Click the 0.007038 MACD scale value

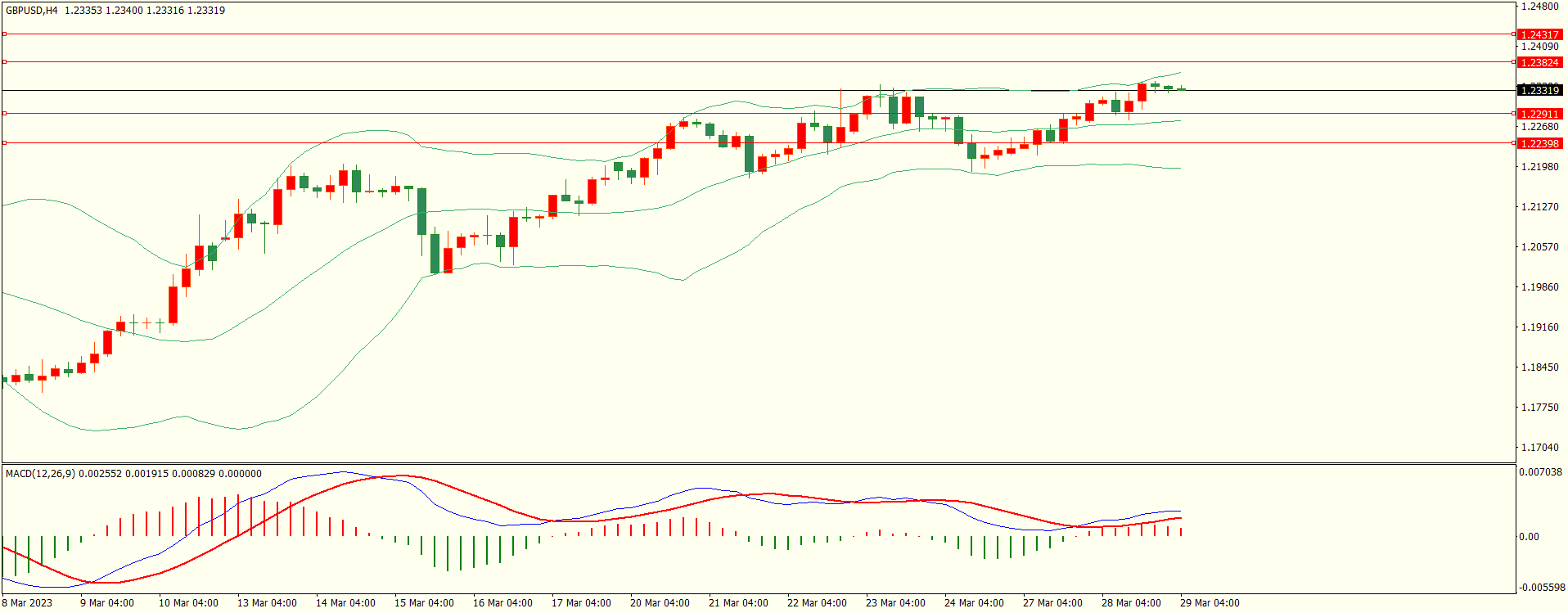[x=1540, y=472]
